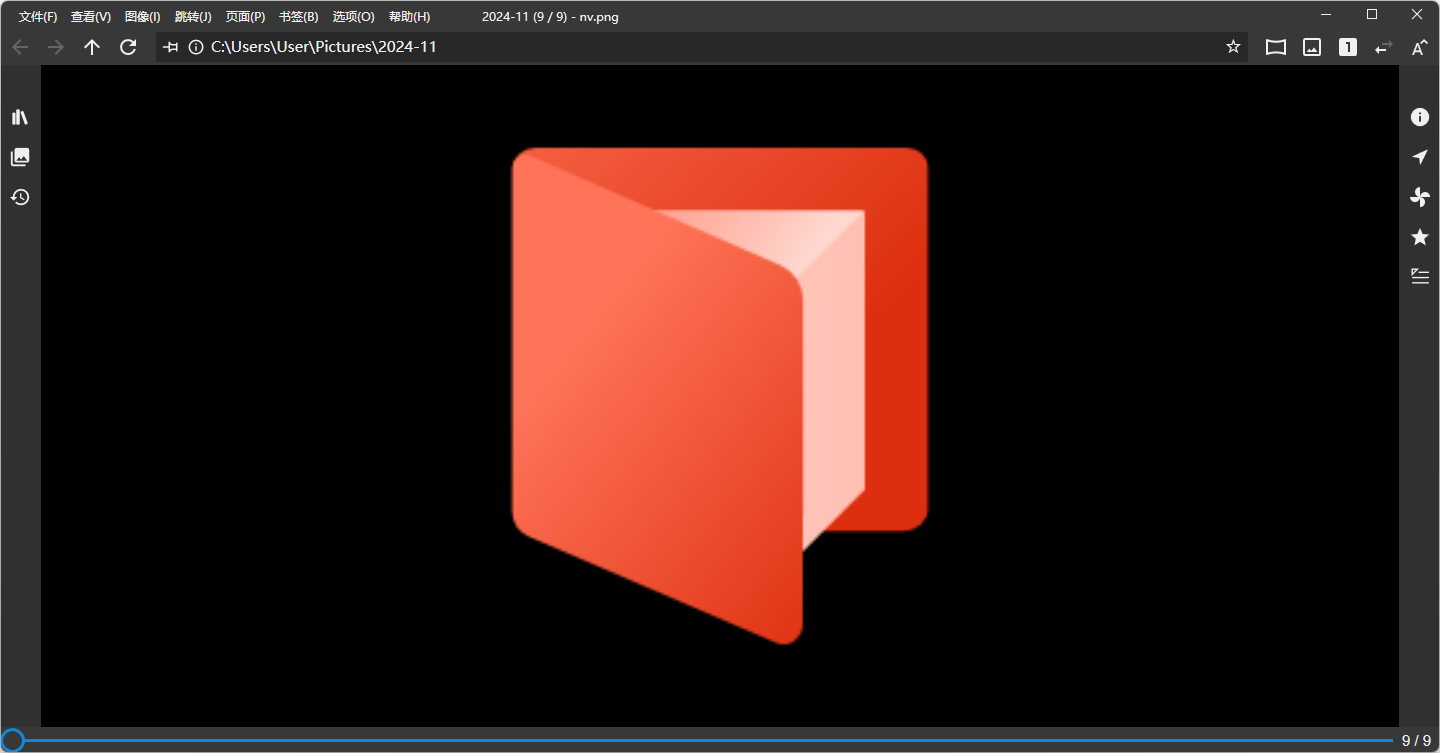Open the 文件(F) menu
This screenshot has height=753, width=1440.
click(x=38, y=17)
